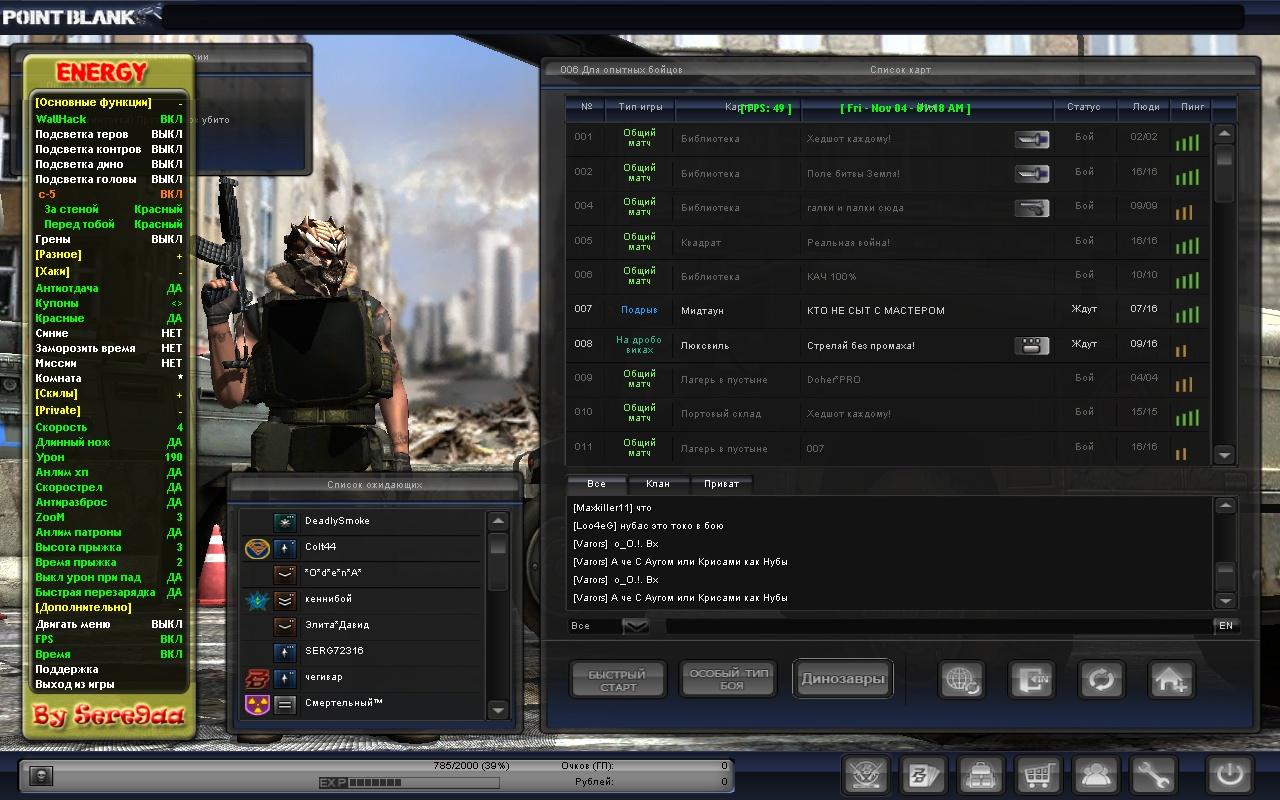The image size is (1280, 800).
Task: Click the globe server-change icon
Action: [962, 681]
